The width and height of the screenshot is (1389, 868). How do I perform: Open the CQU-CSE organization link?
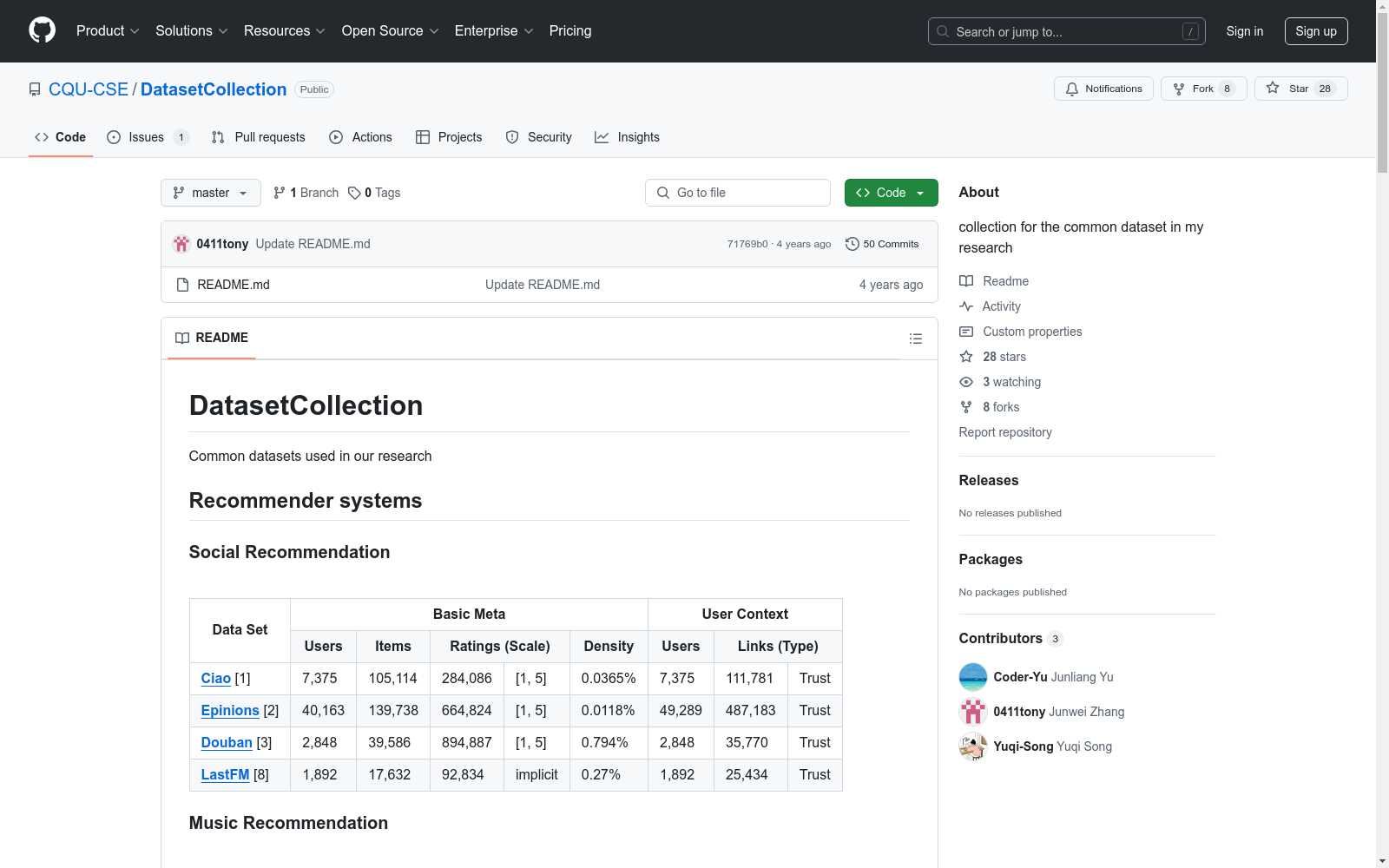click(x=89, y=89)
